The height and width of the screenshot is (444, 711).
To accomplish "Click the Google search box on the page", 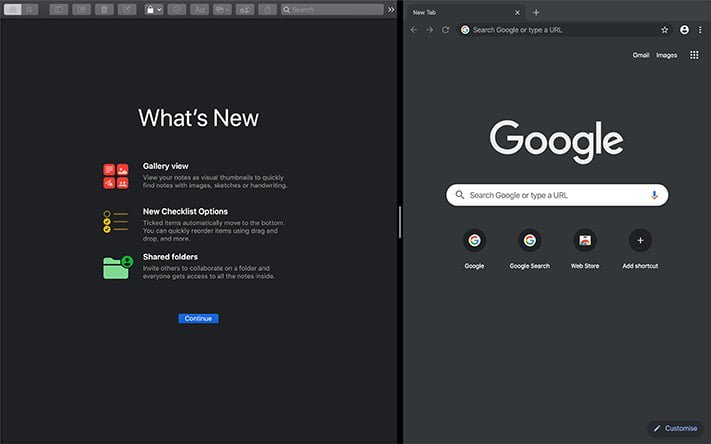I will [557, 195].
